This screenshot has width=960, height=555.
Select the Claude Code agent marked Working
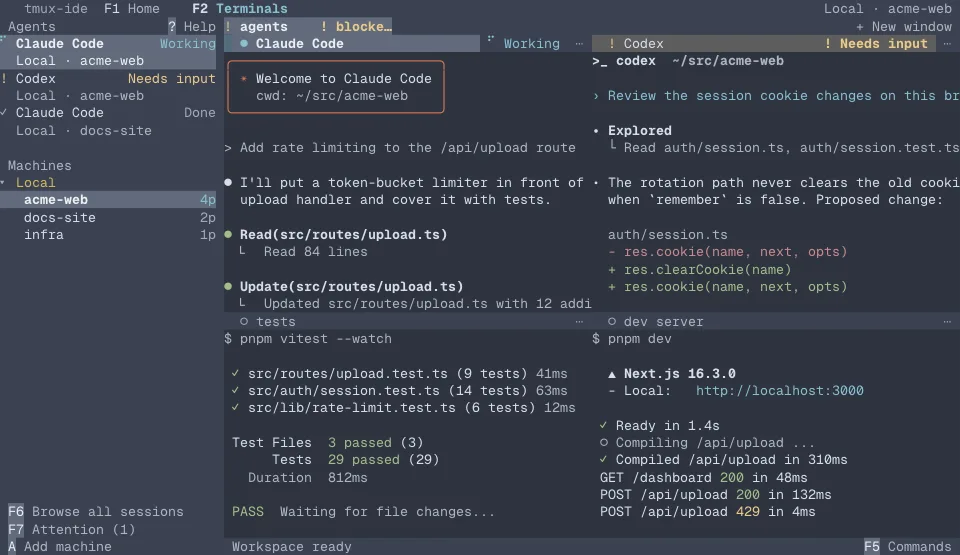[x=108, y=52]
